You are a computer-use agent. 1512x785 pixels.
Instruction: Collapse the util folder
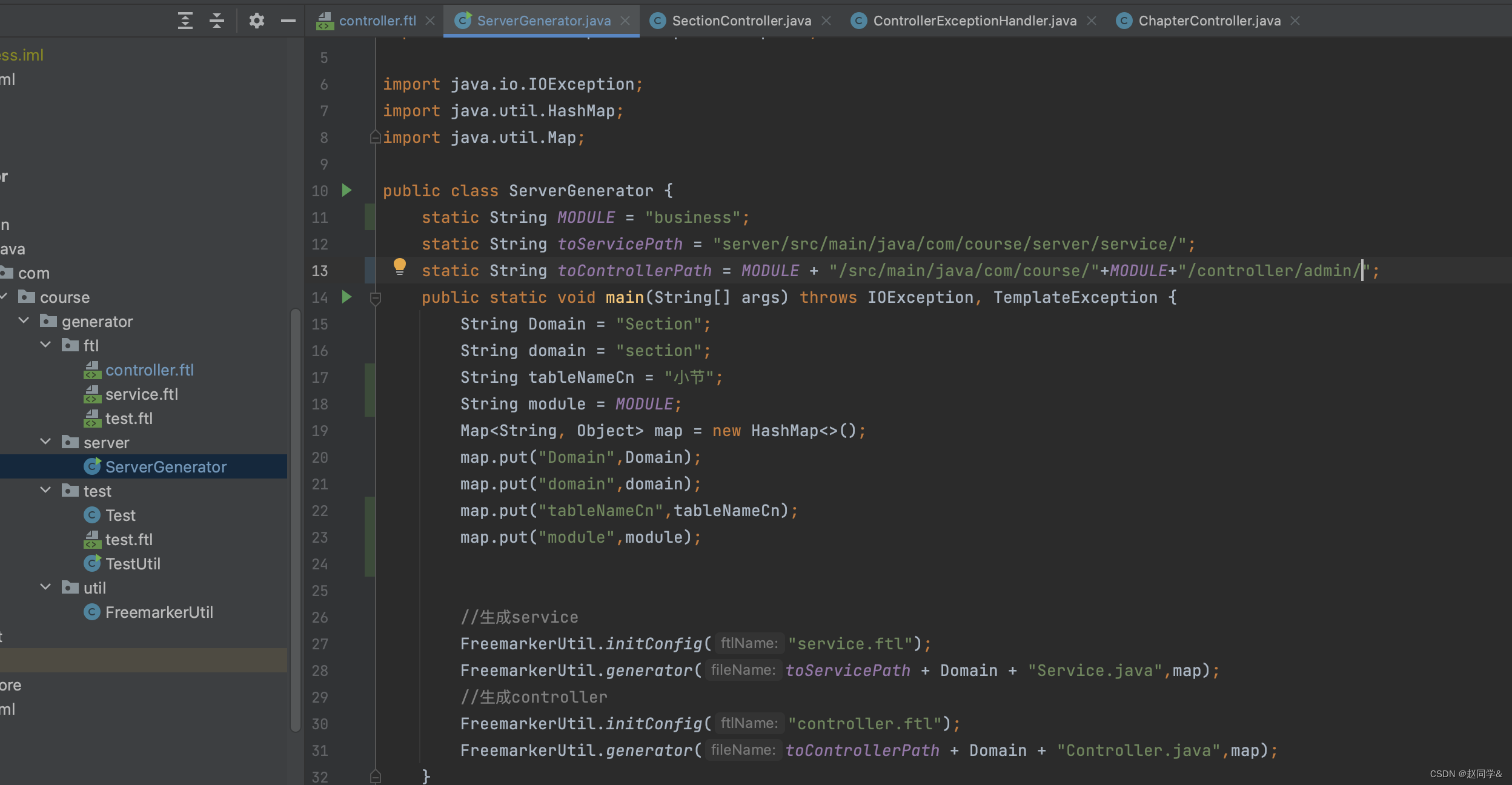point(46,588)
